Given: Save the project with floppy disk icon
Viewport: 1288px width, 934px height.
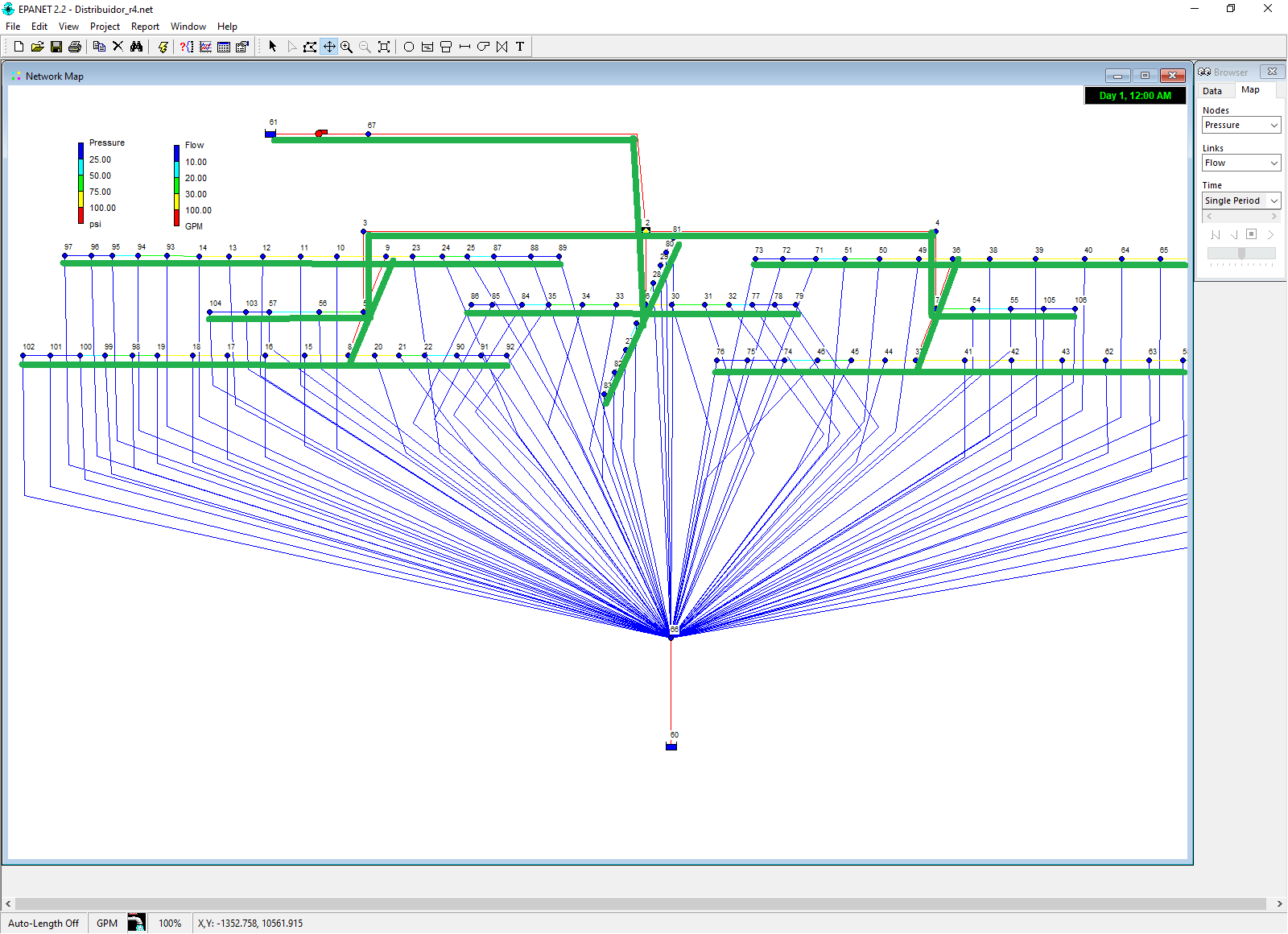Looking at the screenshot, I should tap(56, 47).
